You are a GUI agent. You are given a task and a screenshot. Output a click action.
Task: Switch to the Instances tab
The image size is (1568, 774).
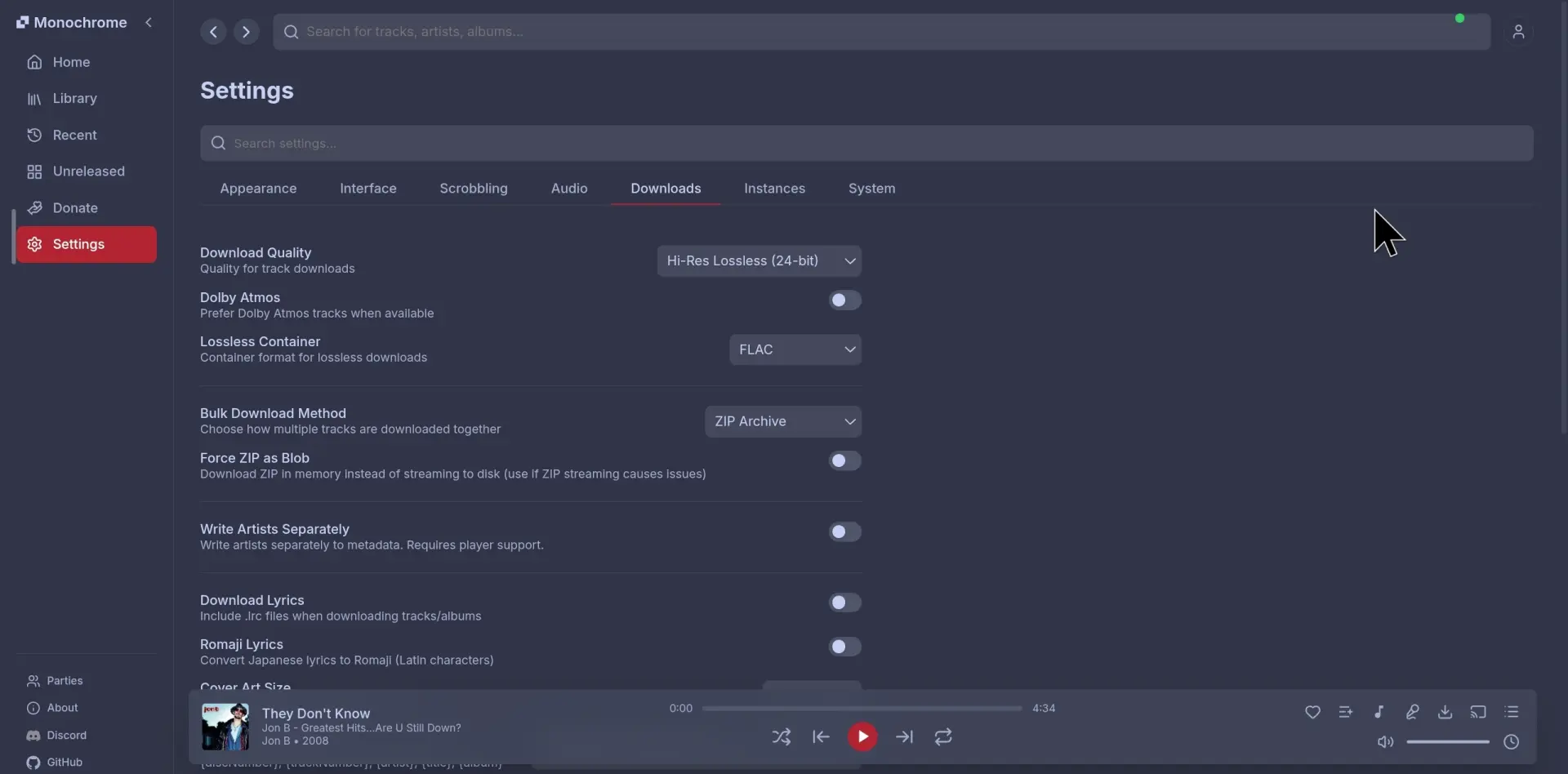[x=774, y=189]
